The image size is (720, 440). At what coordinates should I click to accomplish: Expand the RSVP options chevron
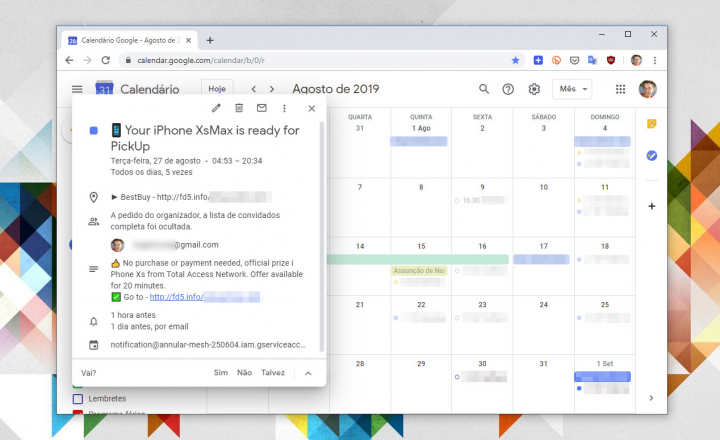coord(308,373)
